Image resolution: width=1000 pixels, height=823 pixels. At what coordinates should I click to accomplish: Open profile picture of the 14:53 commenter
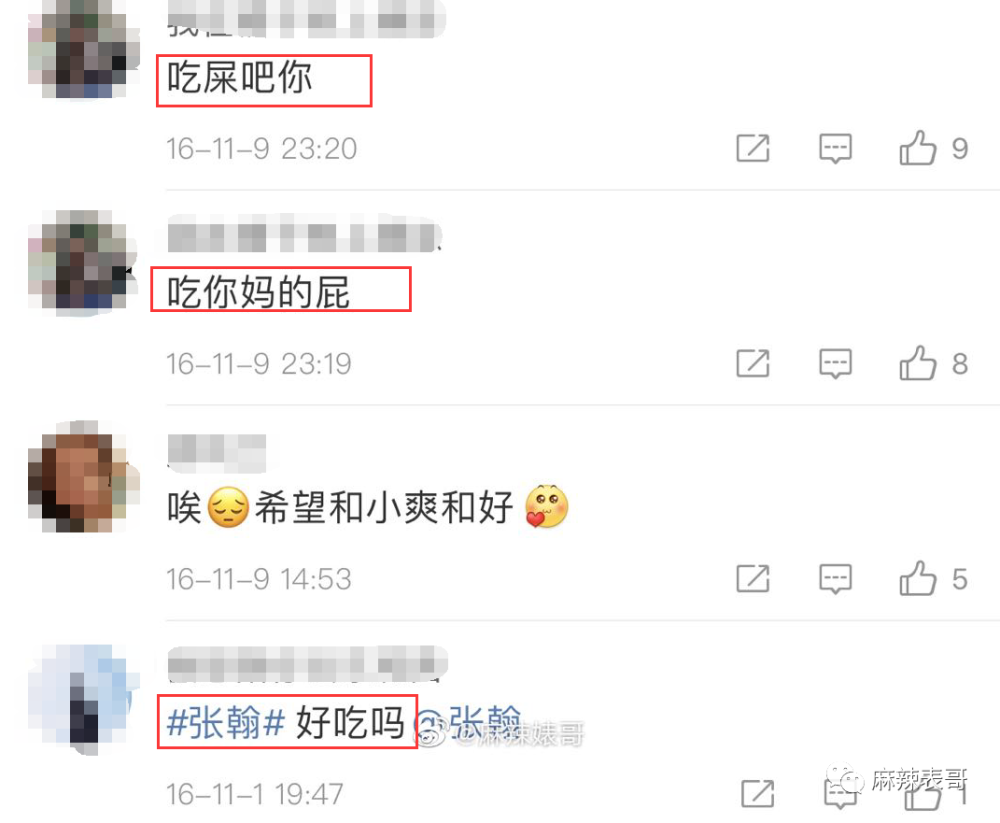pyautogui.click(x=84, y=477)
